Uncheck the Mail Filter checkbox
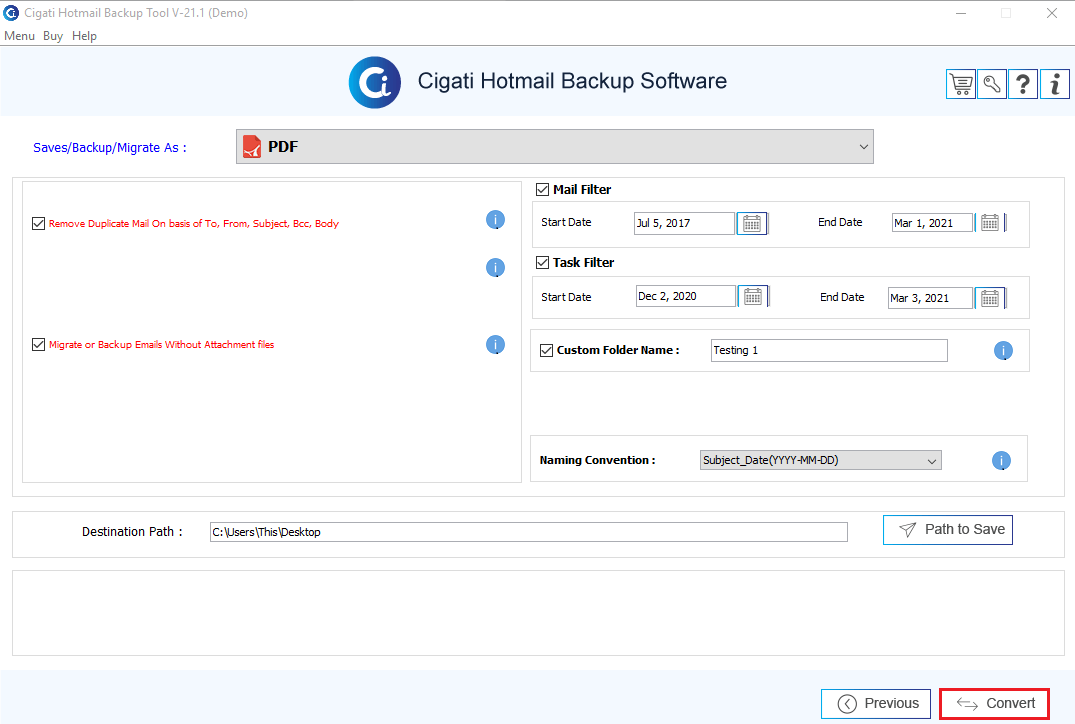The image size is (1075, 724). tap(542, 189)
